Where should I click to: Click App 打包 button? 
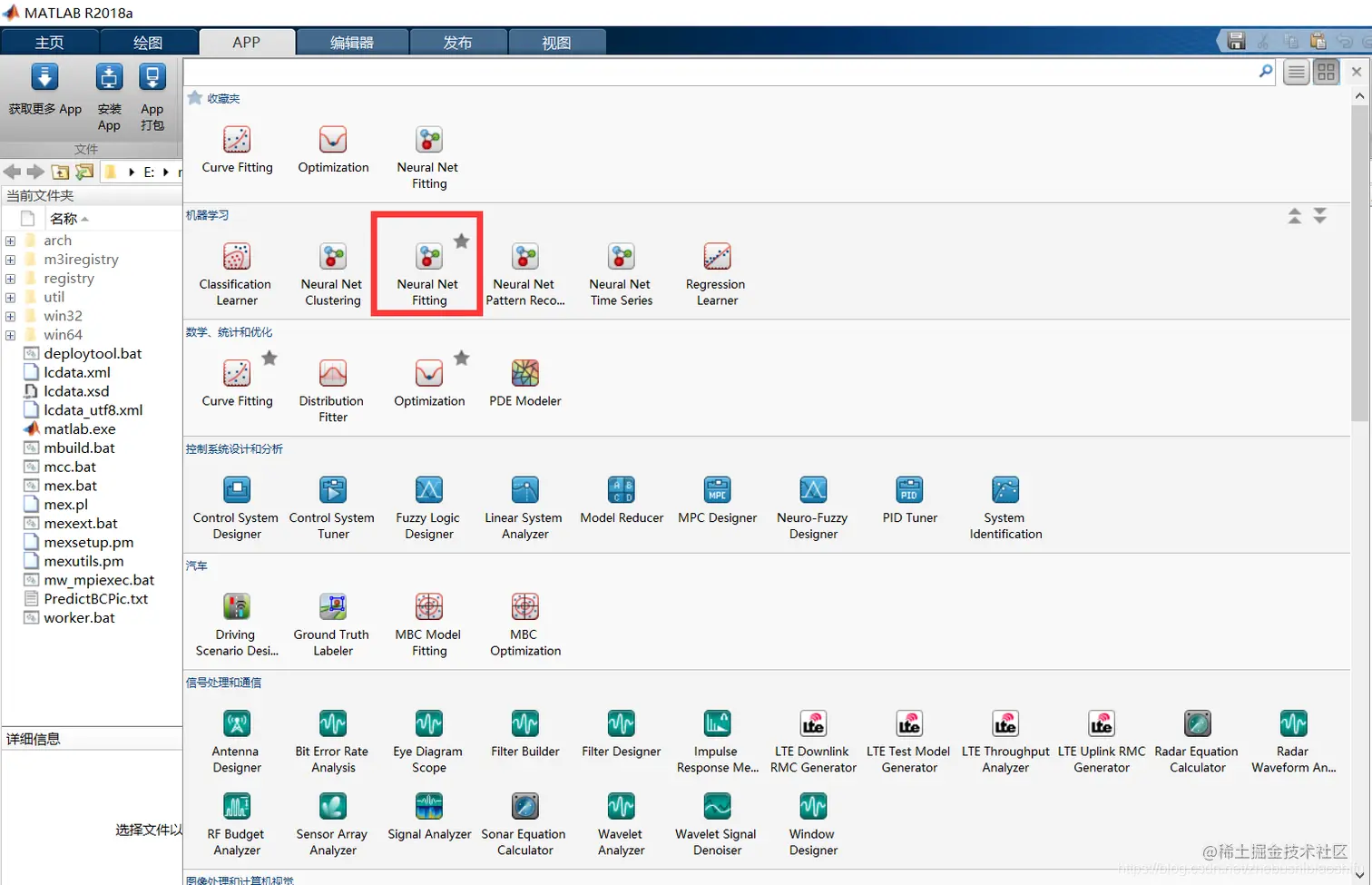[152, 98]
